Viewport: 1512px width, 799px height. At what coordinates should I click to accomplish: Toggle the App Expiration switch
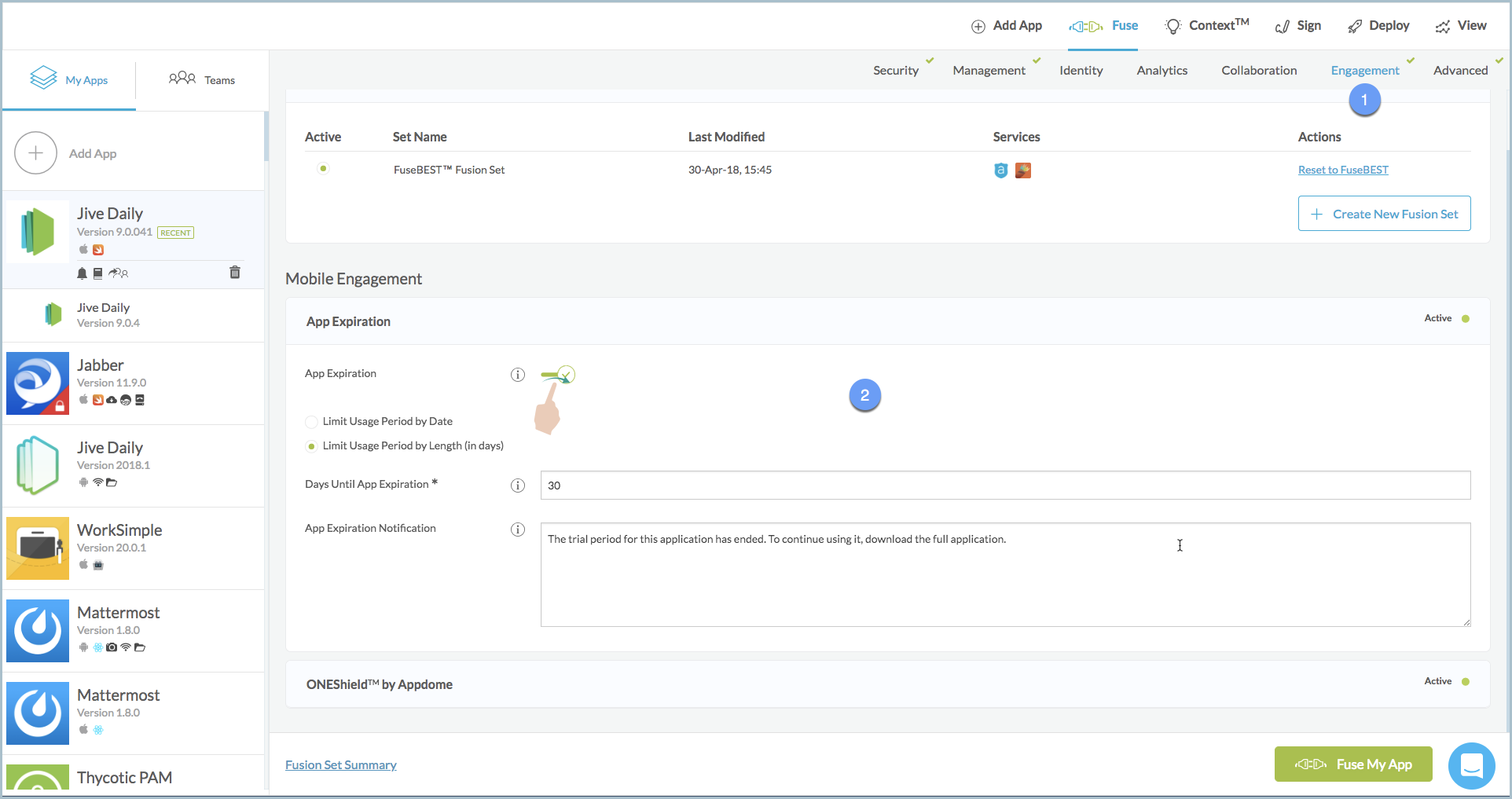click(x=558, y=375)
